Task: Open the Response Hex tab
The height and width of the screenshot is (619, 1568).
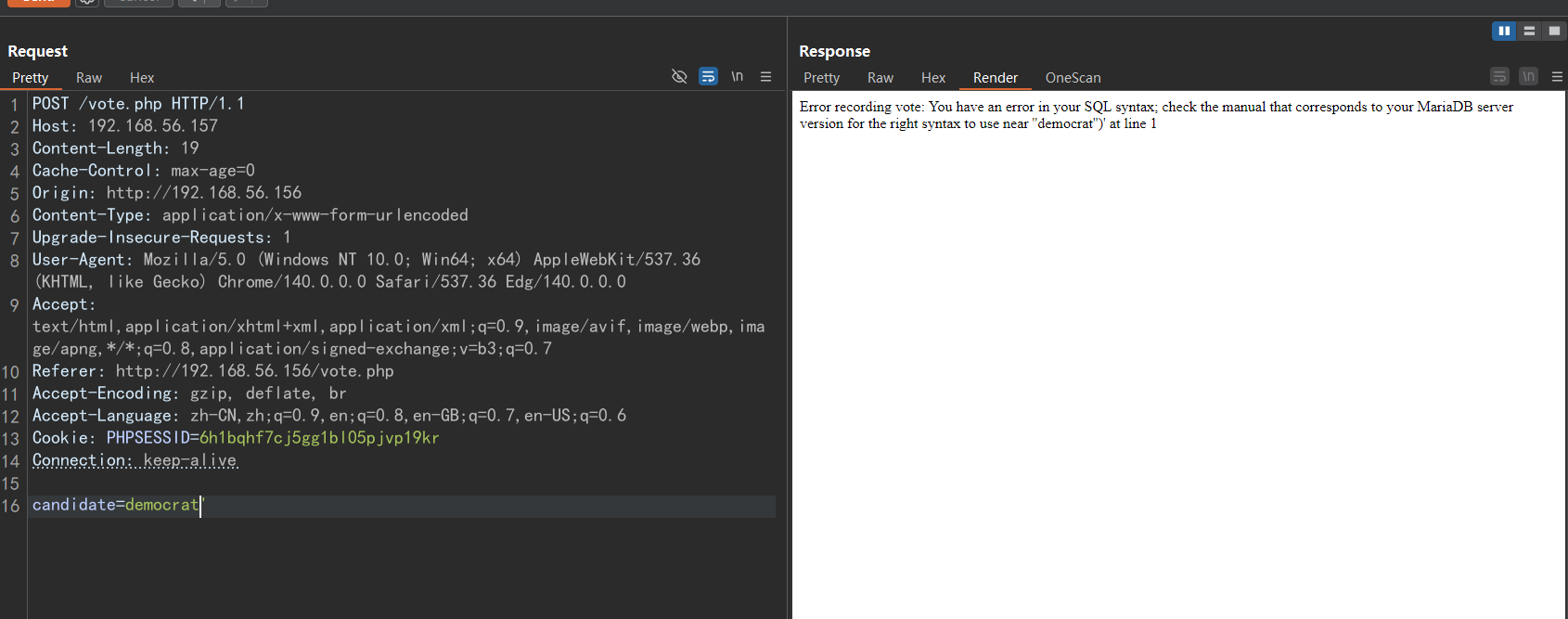Action: (x=932, y=78)
